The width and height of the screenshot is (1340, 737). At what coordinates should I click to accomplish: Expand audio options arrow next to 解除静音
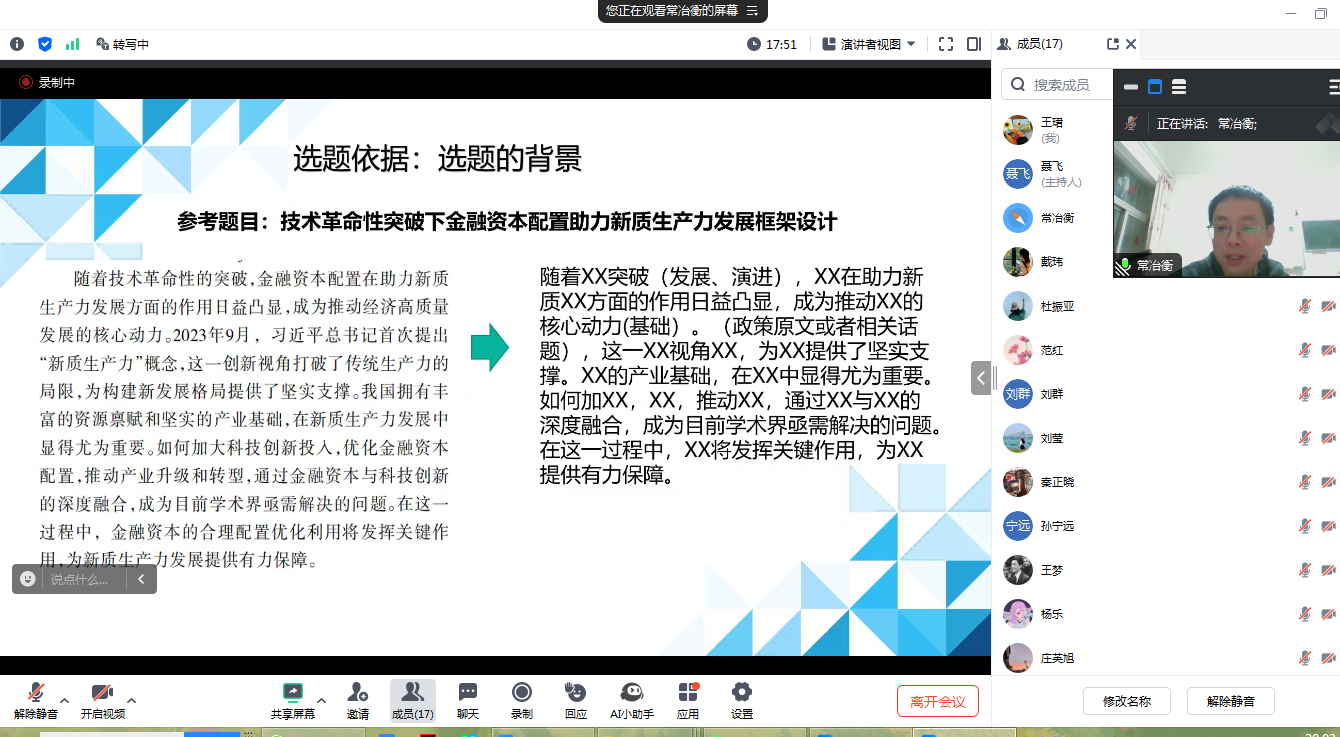(x=65, y=700)
